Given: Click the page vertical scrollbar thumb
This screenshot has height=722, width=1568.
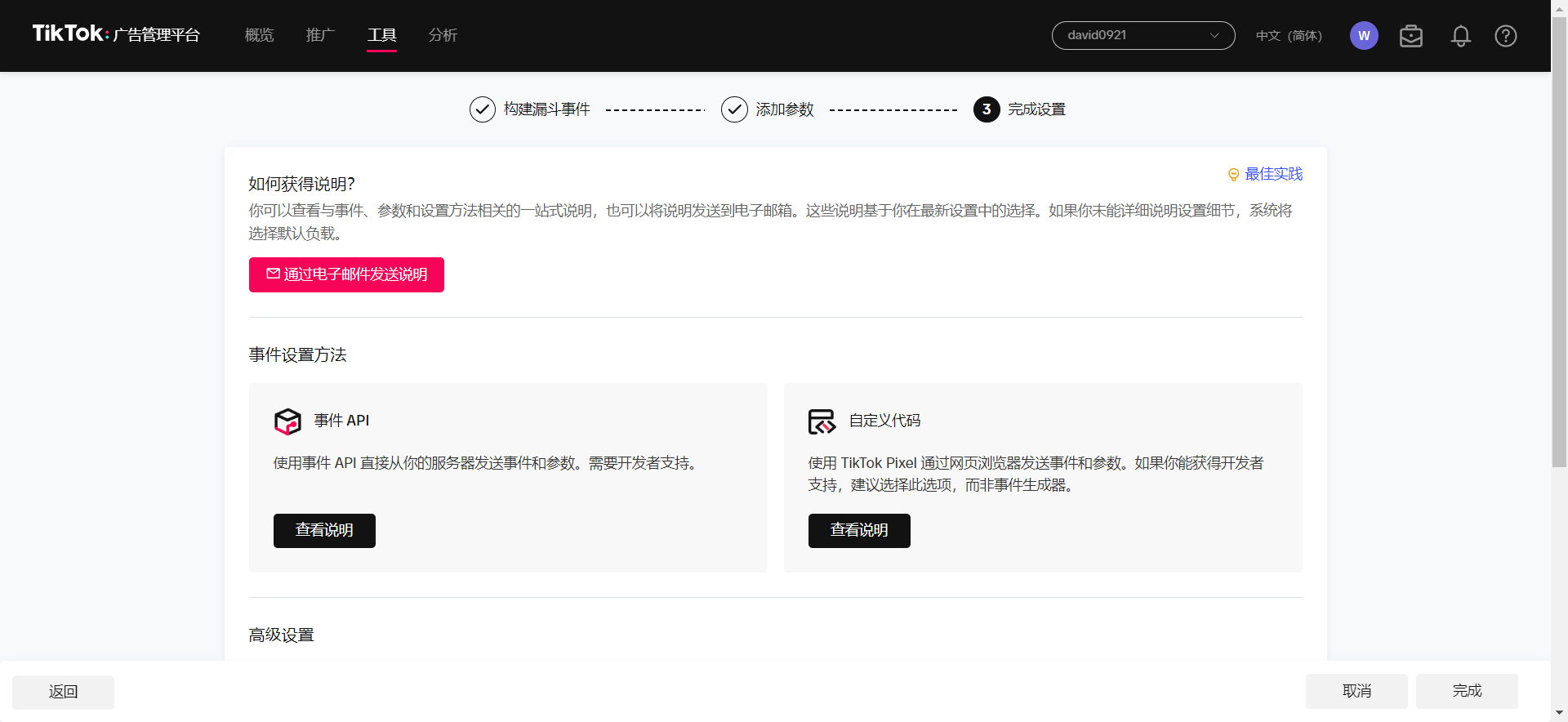Looking at the screenshot, I should click(x=1559, y=242).
